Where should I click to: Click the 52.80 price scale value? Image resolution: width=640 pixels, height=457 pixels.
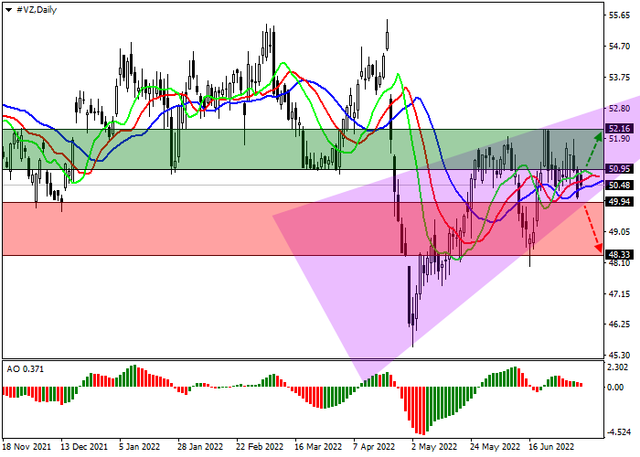pos(619,109)
